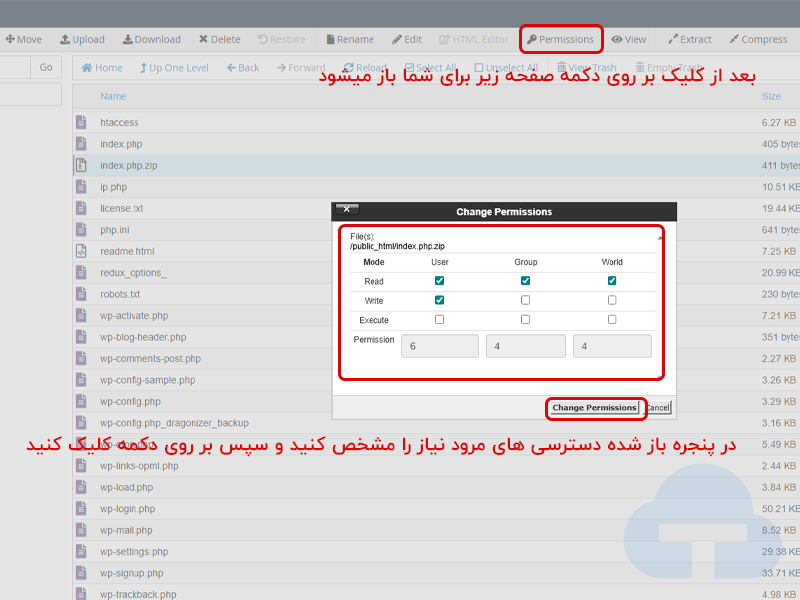Select the wp-mail.php file icon

coord(81,529)
